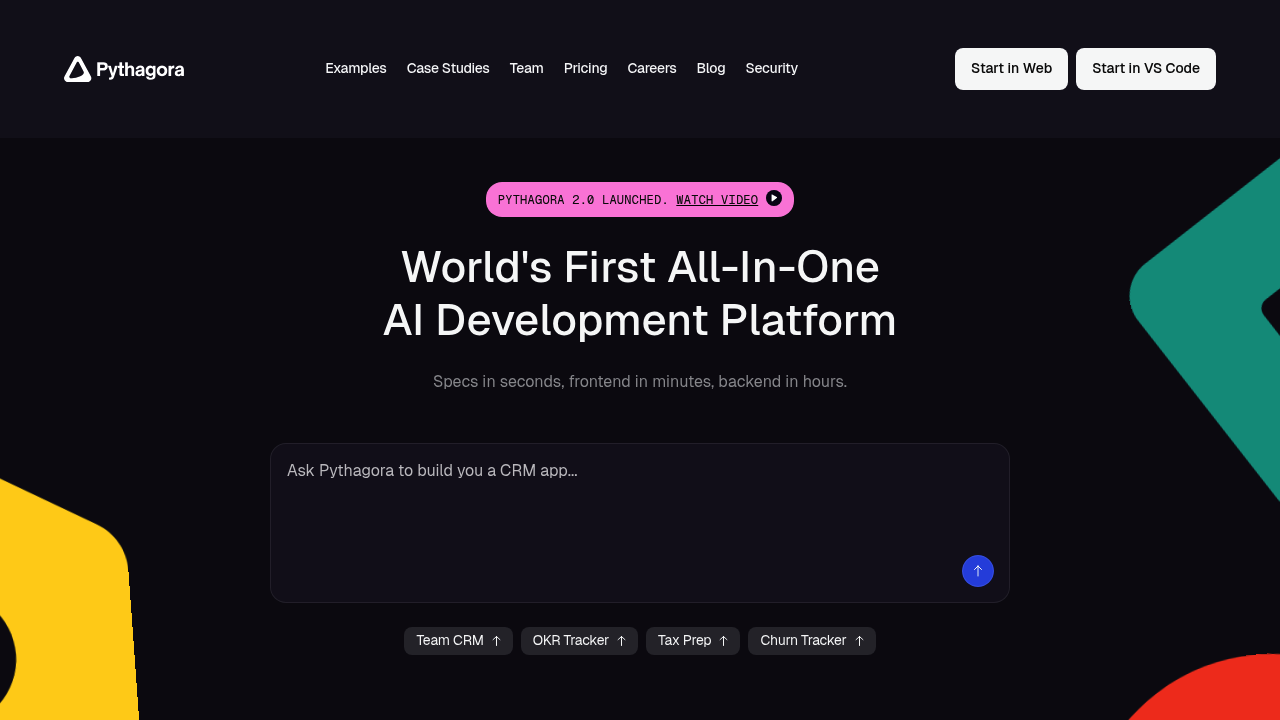Image resolution: width=1280 pixels, height=720 pixels.
Task: Click the play icon in launch banner
Action: coord(774,198)
